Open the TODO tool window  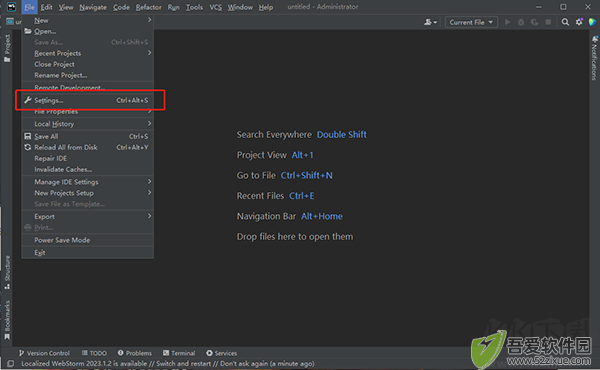[94, 353]
